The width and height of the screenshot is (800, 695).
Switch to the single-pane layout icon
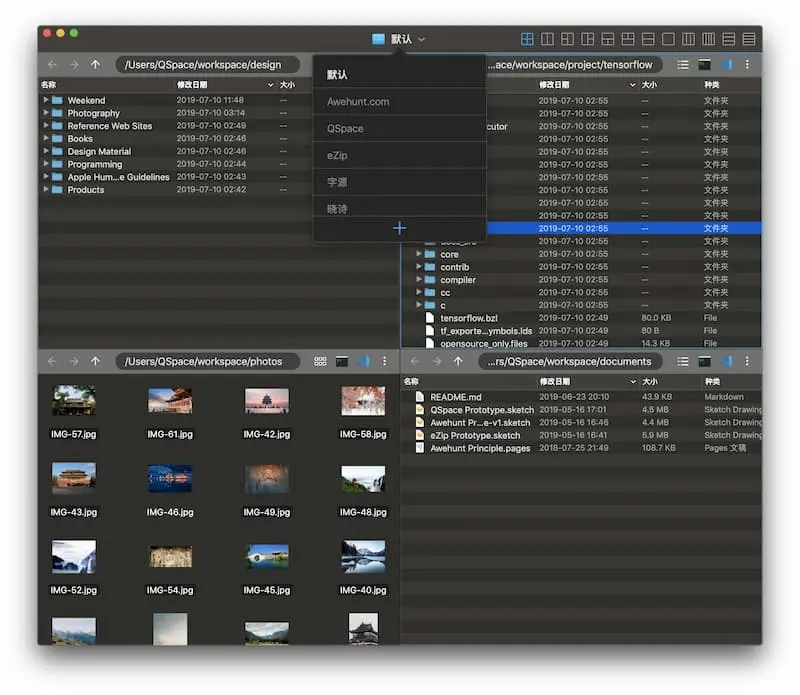coord(668,39)
